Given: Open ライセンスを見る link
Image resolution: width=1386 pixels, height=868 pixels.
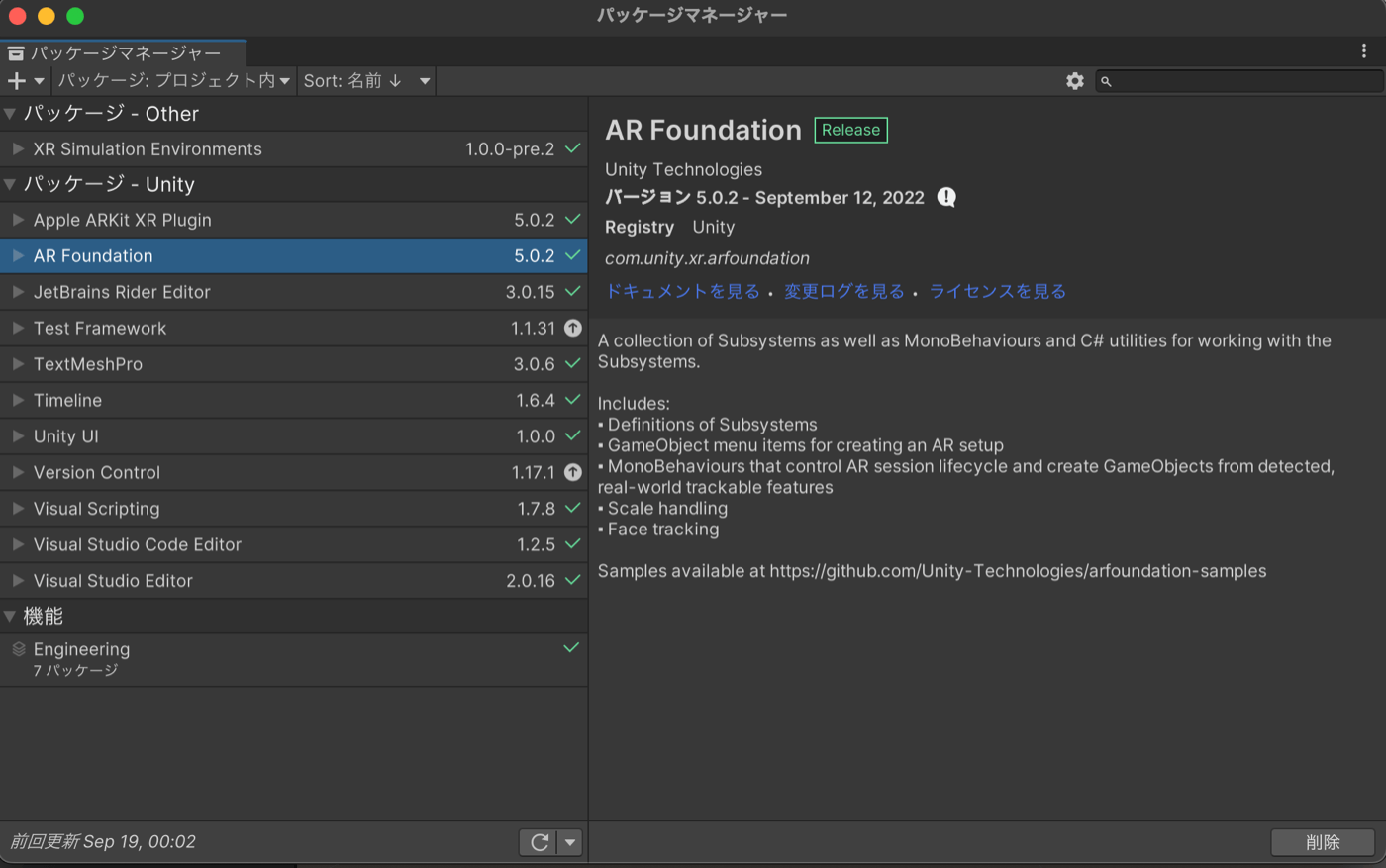Looking at the screenshot, I should (998, 291).
